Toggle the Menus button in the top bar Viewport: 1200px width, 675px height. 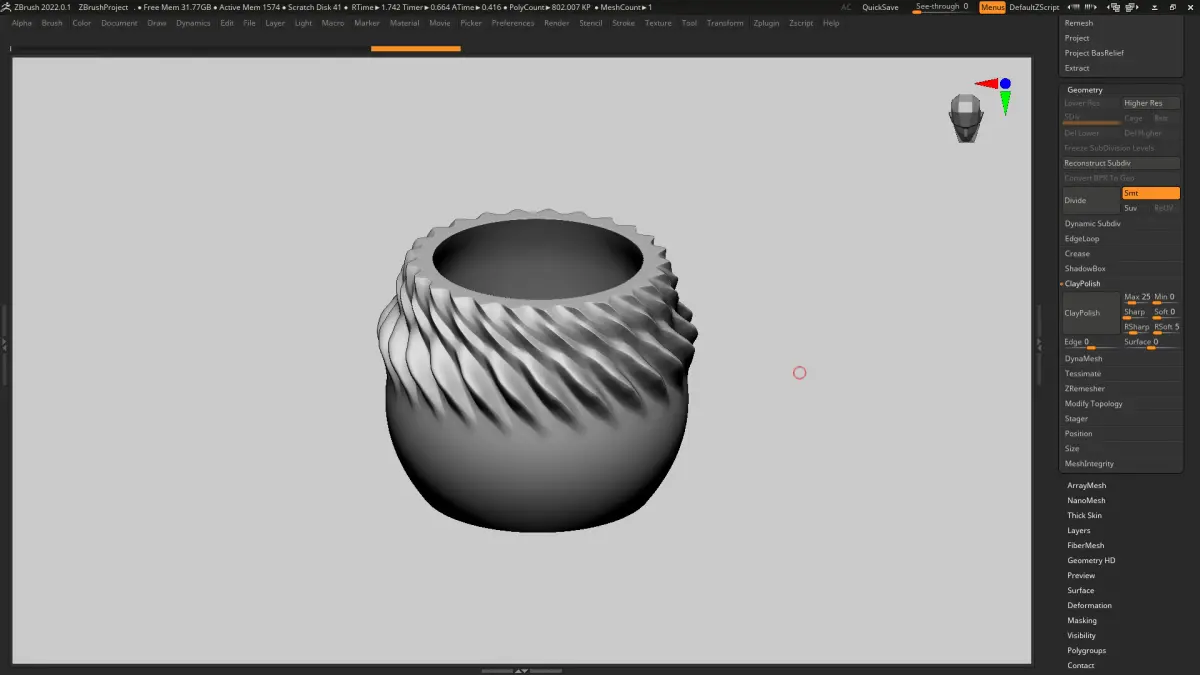992,7
